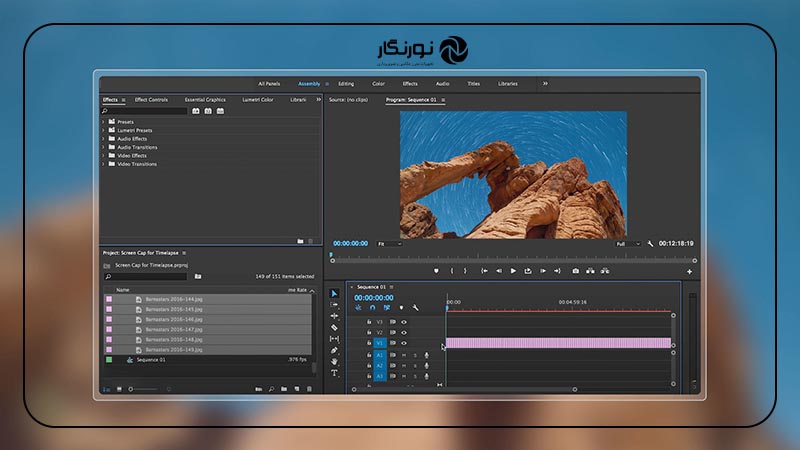
Task: Open the Program monitor button editor plus
Action: [689, 271]
